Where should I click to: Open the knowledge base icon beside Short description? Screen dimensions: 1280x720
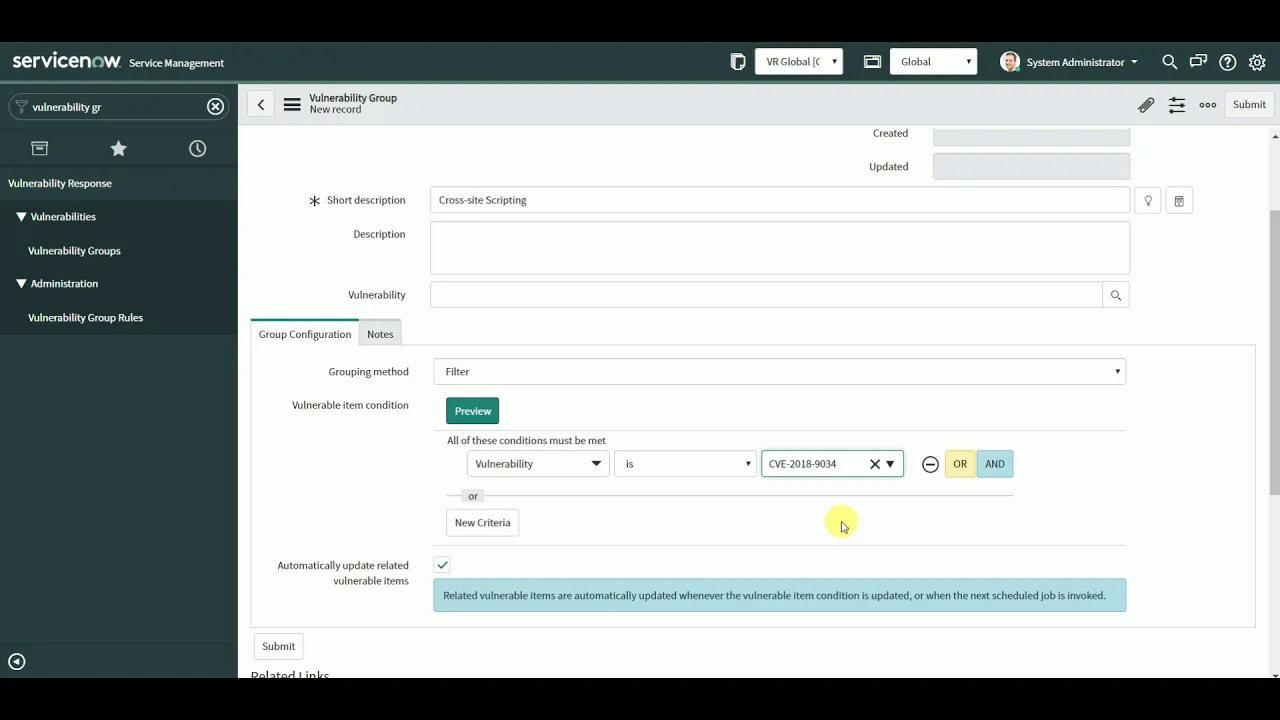pyautogui.click(x=1178, y=200)
